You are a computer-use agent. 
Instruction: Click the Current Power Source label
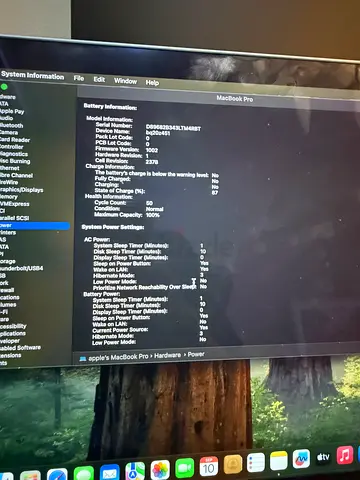click(120, 330)
